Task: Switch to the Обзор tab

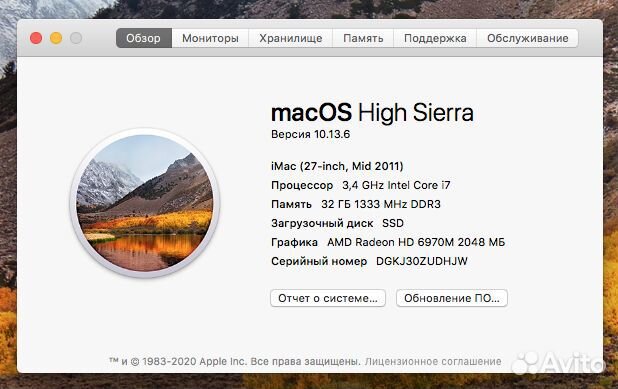Action: (144, 38)
